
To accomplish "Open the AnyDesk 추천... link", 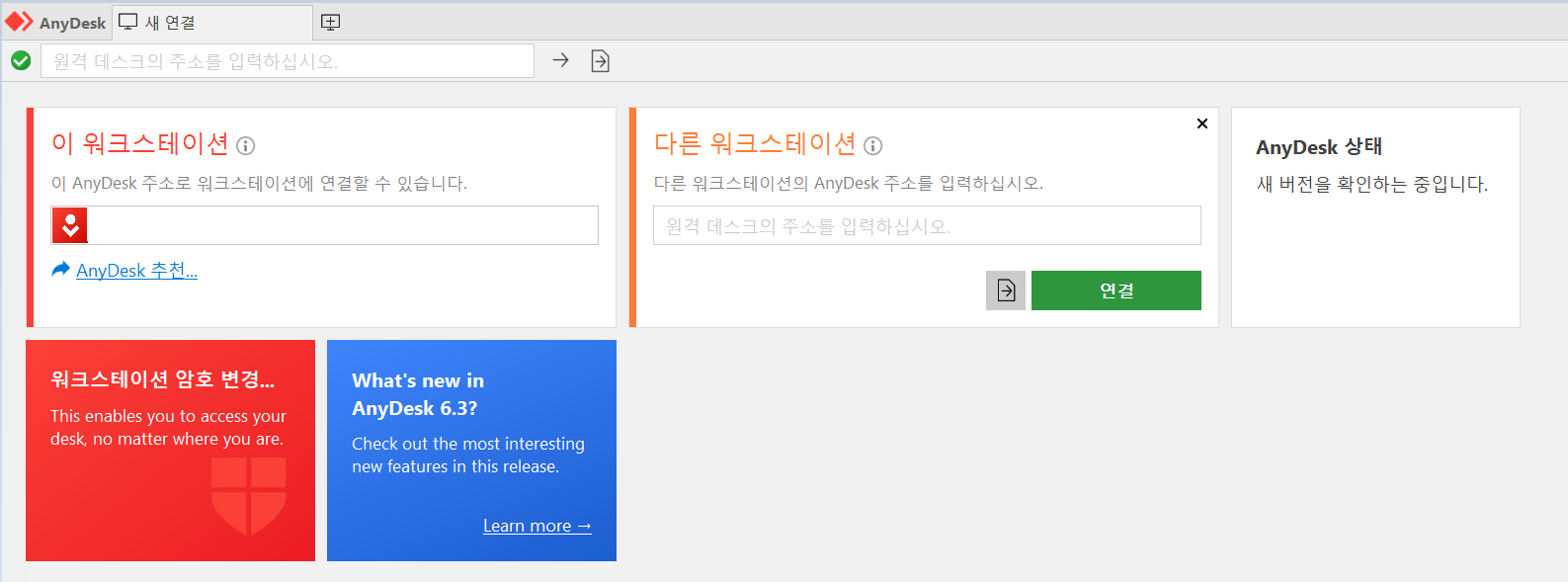I will (136, 271).
